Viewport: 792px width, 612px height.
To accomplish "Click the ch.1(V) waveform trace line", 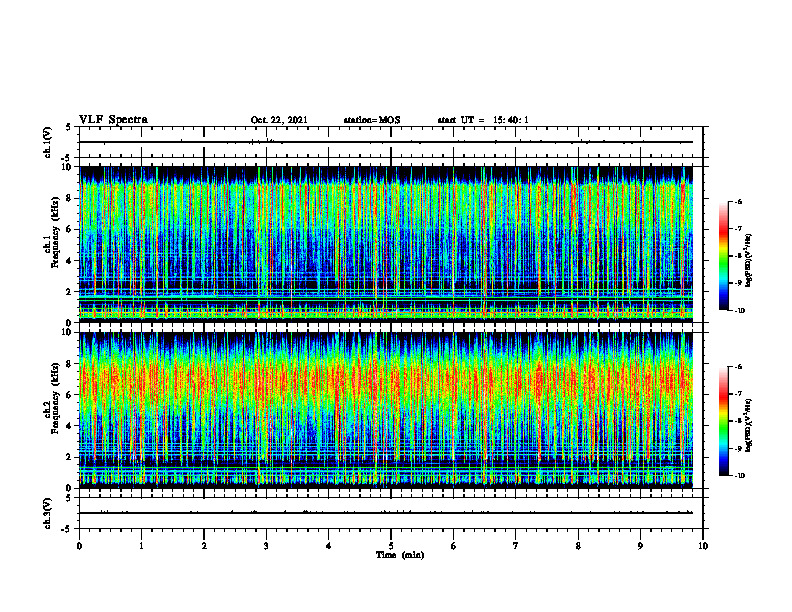I will [386, 142].
